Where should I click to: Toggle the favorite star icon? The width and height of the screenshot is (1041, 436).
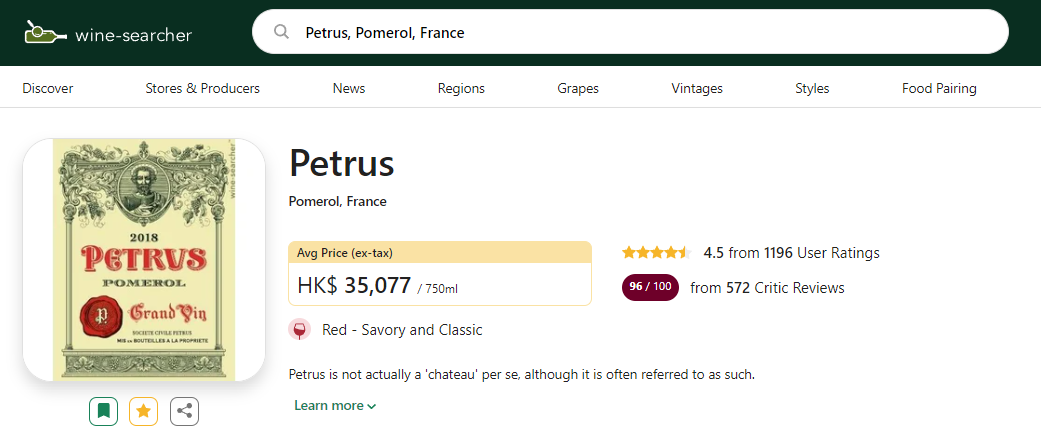click(143, 410)
